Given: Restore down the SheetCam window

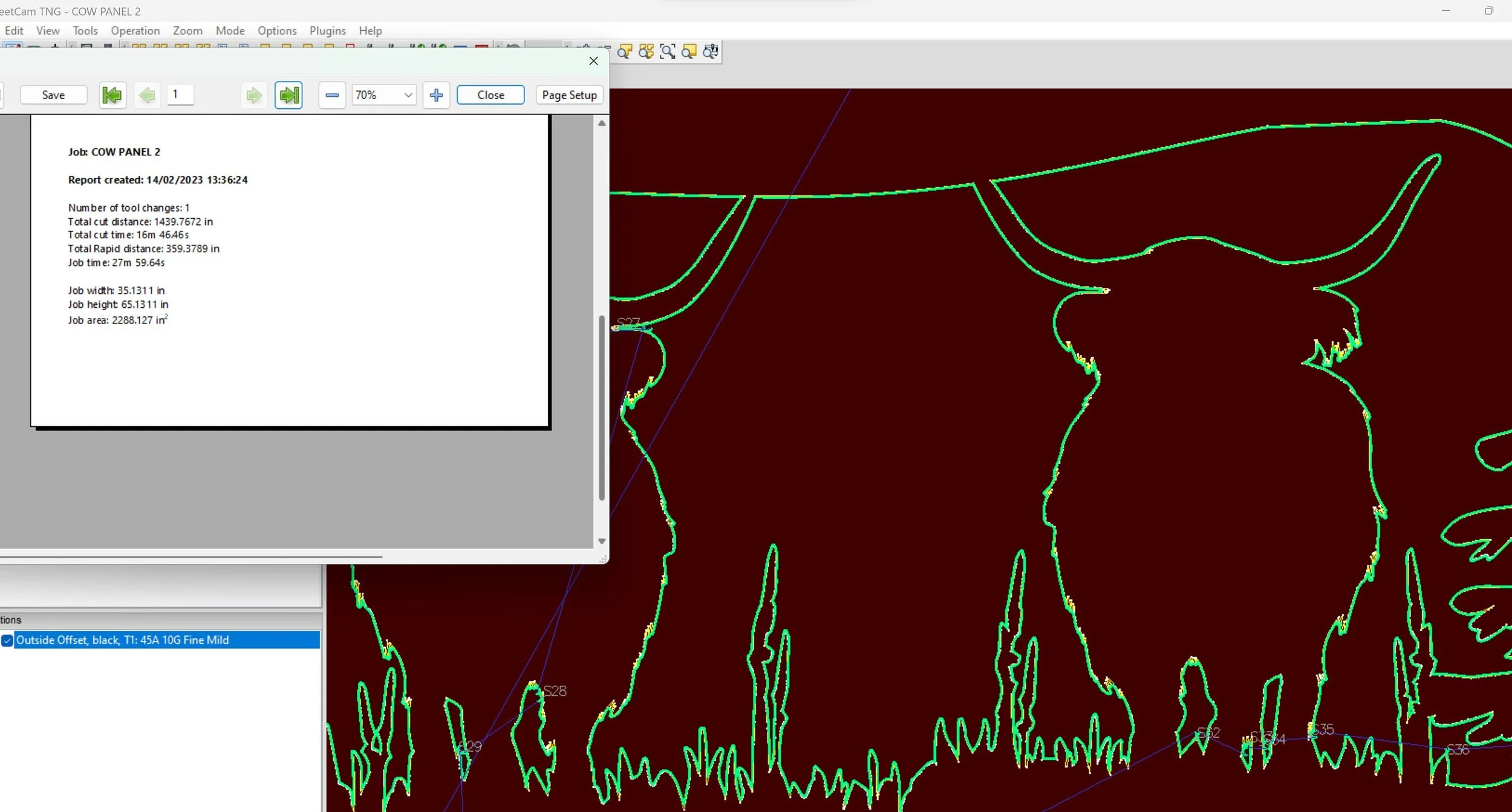Looking at the screenshot, I should click(1488, 11).
